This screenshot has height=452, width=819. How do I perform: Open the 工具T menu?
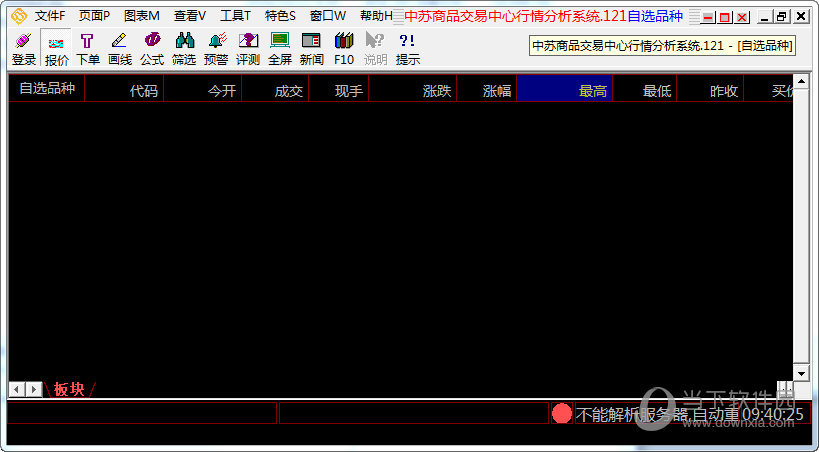(x=235, y=16)
